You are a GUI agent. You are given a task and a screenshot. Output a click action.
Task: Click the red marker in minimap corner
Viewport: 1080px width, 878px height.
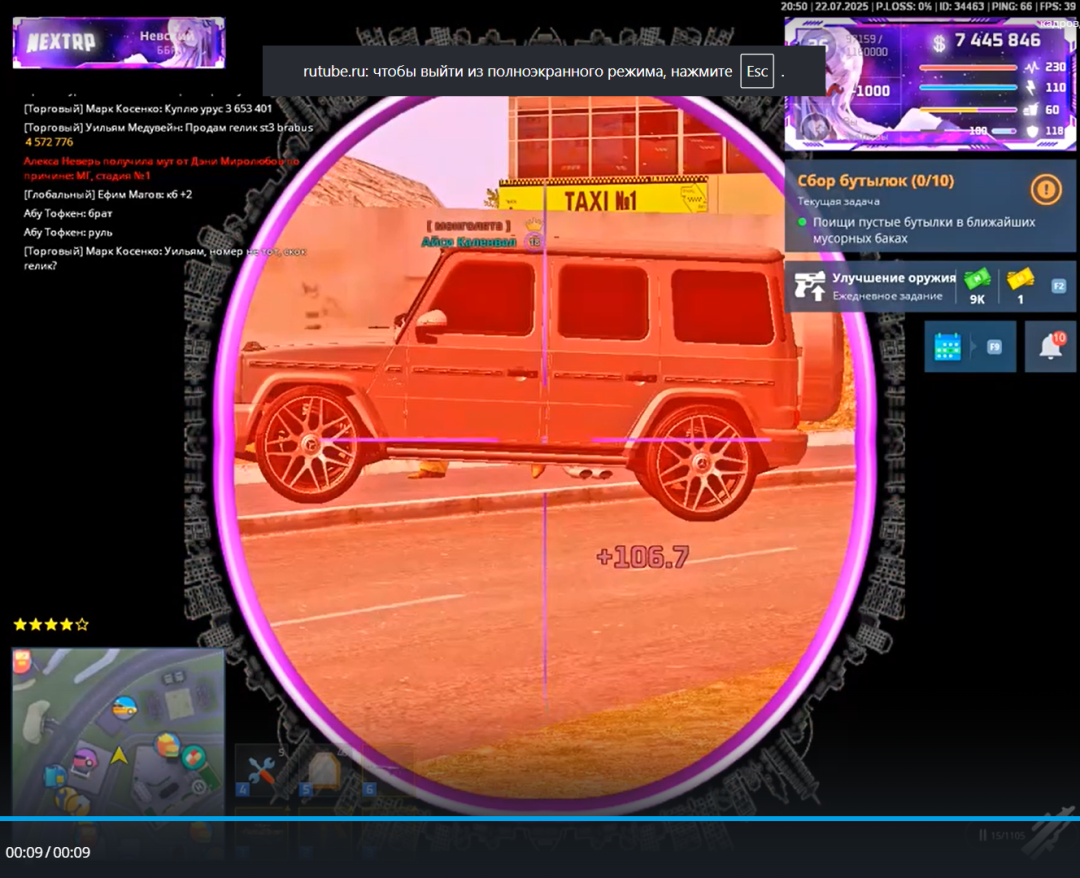(x=21, y=662)
